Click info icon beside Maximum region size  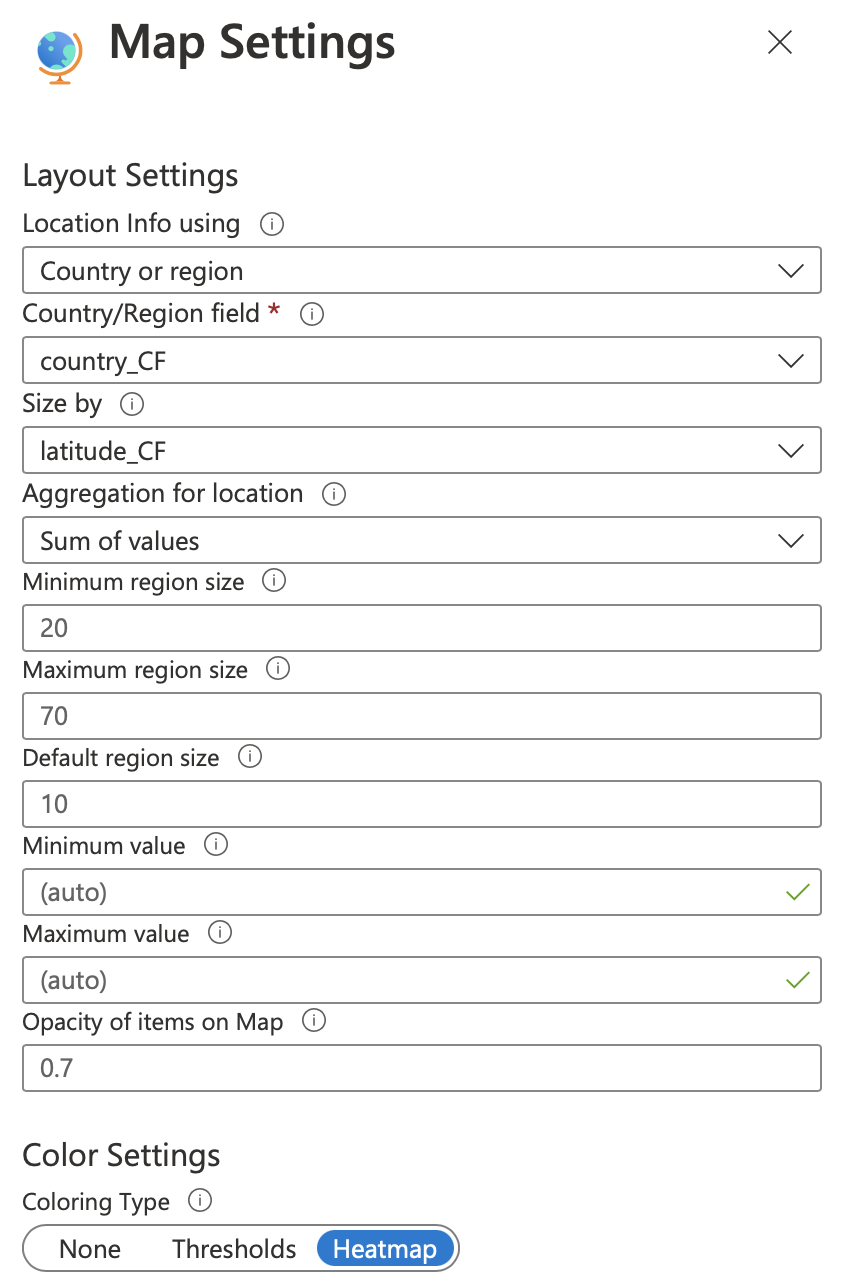click(x=278, y=669)
